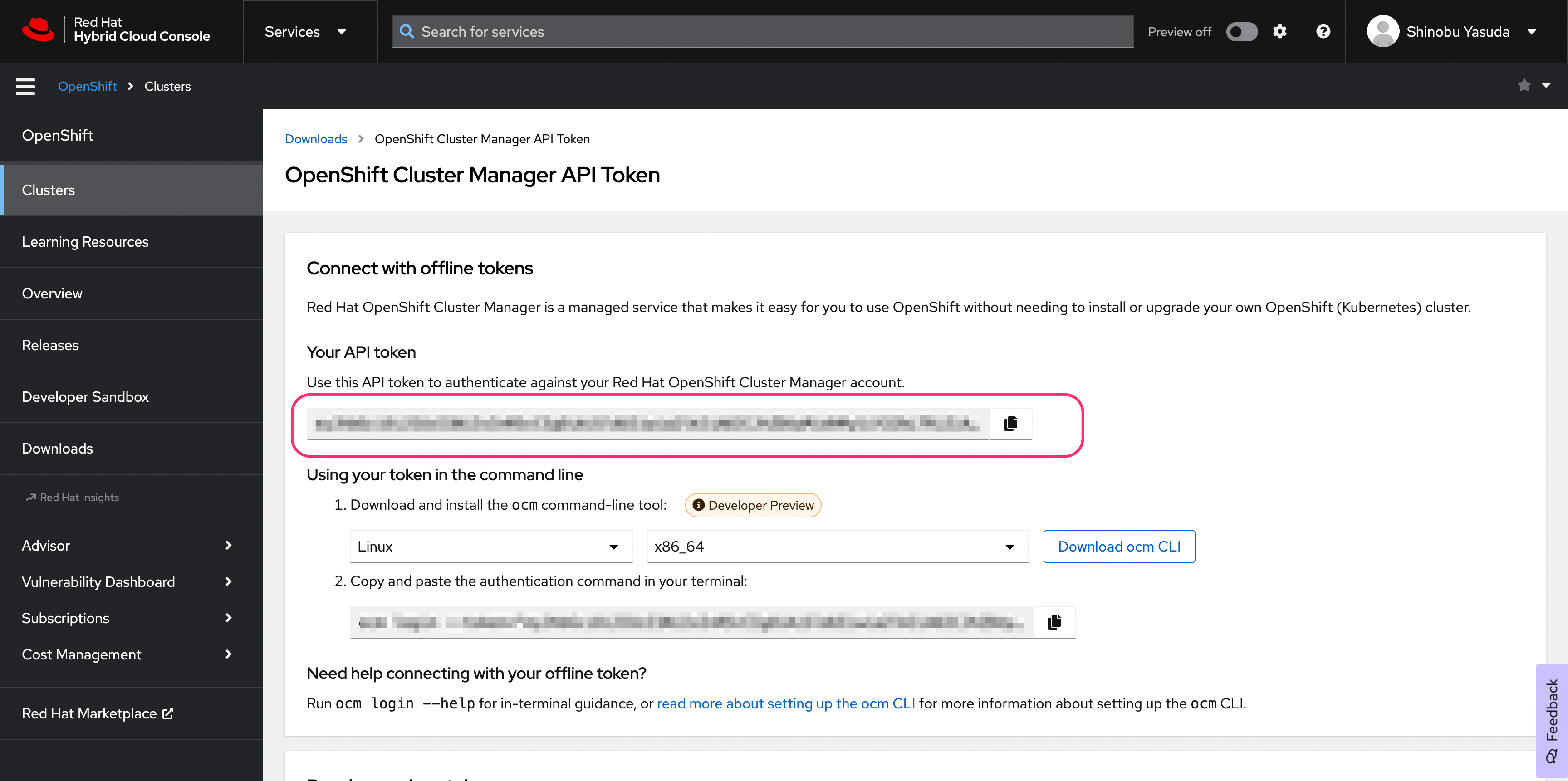Viewport: 1568px width, 781px height.
Task: Toggle the hamburger navigation menu
Action: 25,86
